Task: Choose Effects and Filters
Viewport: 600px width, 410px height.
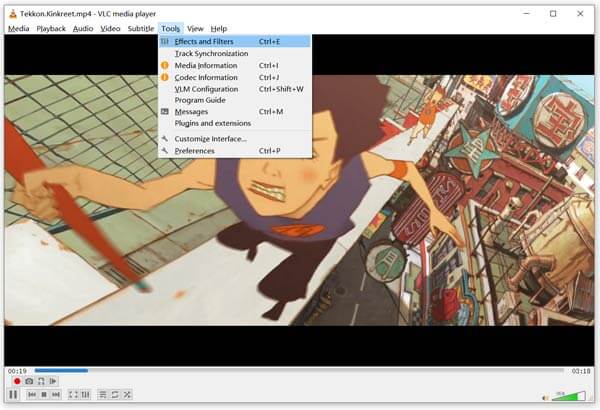Action: pyautogui.click(x=235, y=41)
